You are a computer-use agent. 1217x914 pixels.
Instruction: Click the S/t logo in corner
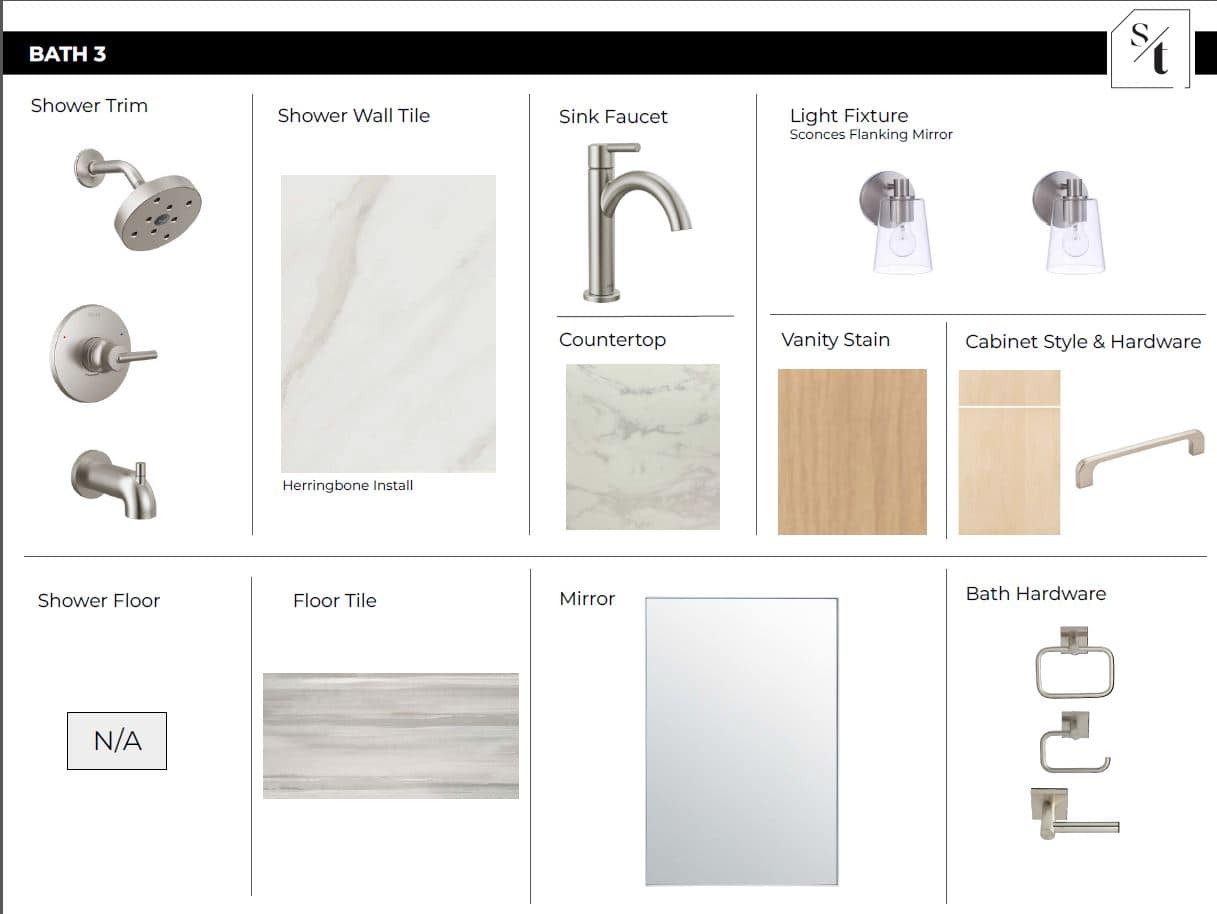pos(1150,48)
